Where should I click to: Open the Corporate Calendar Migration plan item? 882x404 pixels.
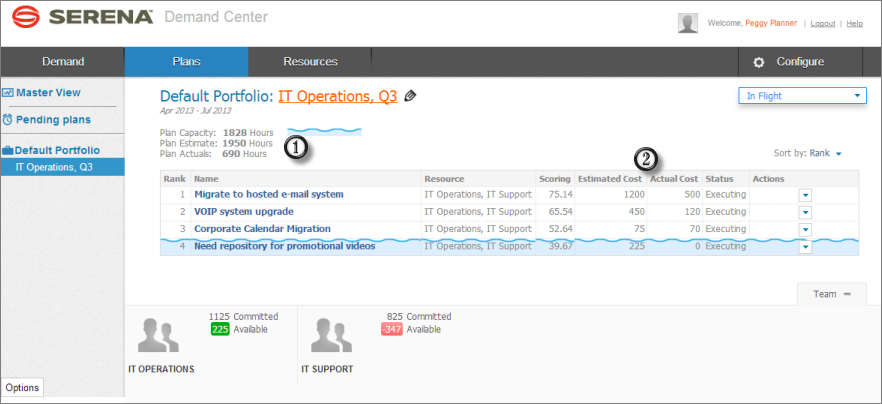[254, 229]
